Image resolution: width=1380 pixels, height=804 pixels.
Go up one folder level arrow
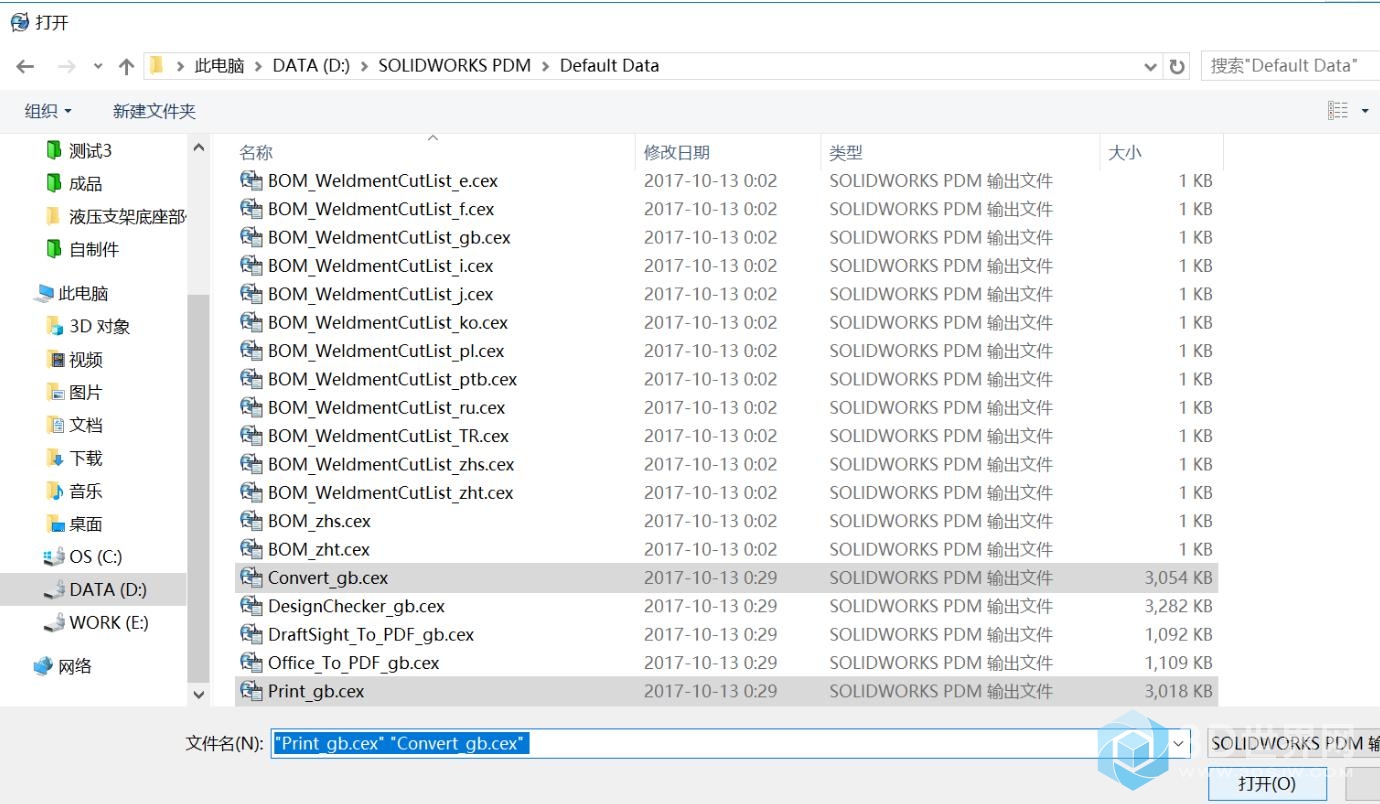[x=126, y=66]
